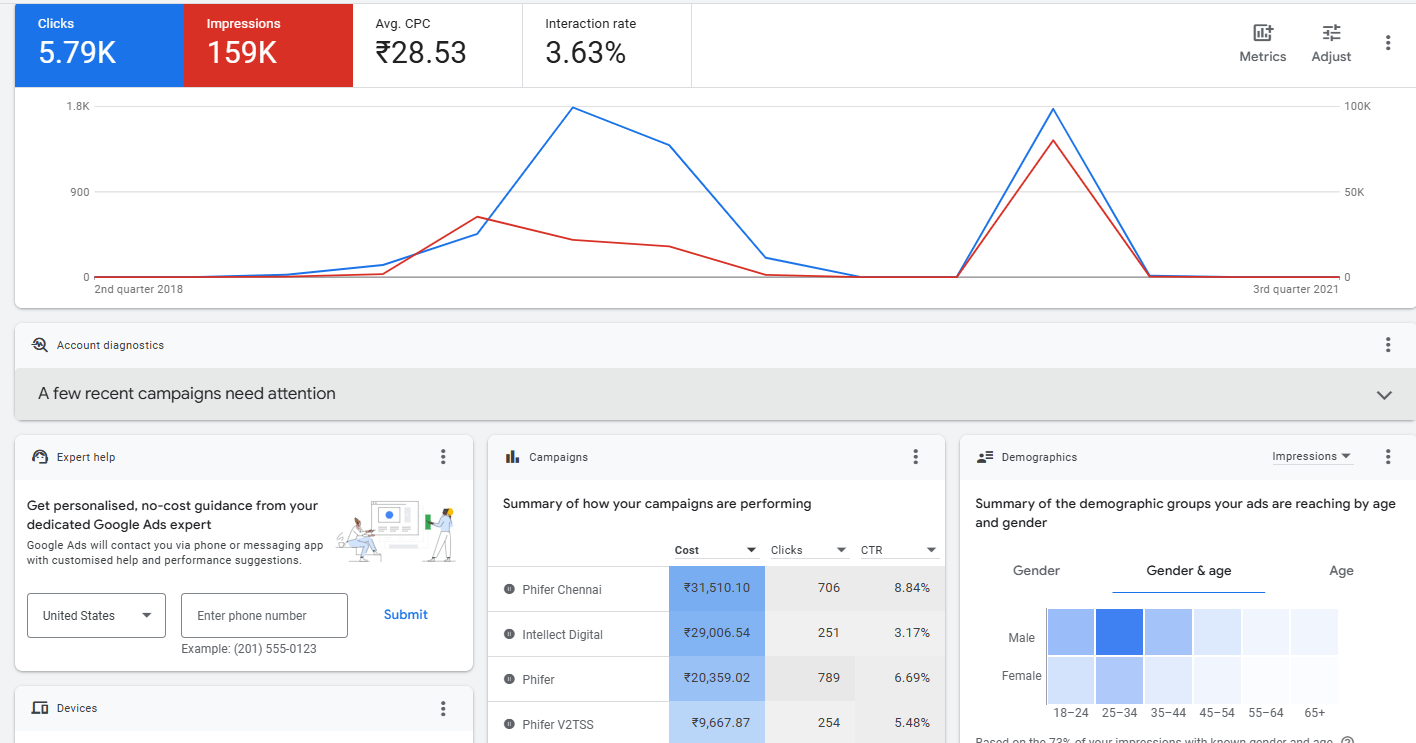
Task: Open Devices card three-dot menu
Action: point(443,708)
